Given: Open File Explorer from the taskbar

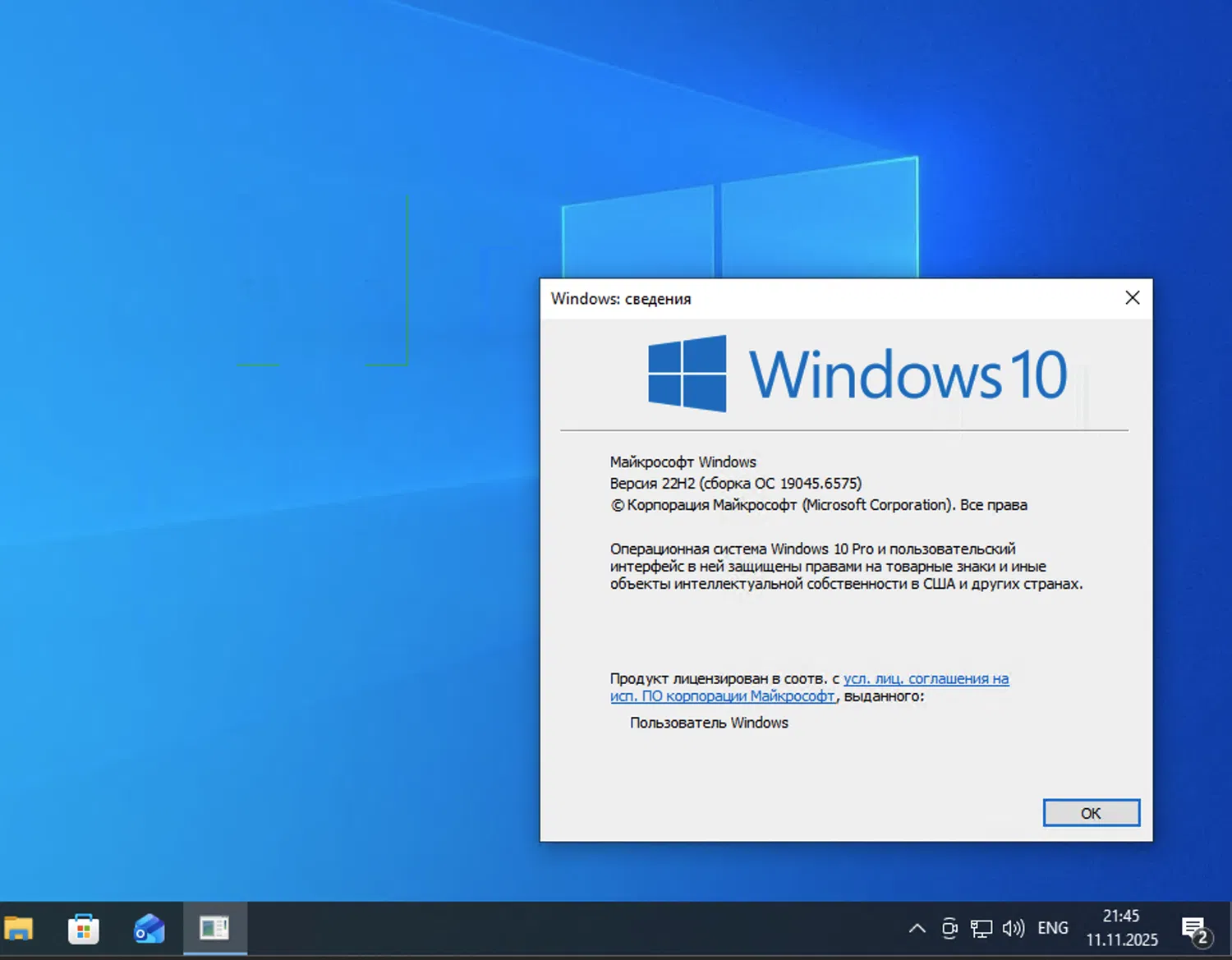Looking at the screenshot, I should 19,928.
